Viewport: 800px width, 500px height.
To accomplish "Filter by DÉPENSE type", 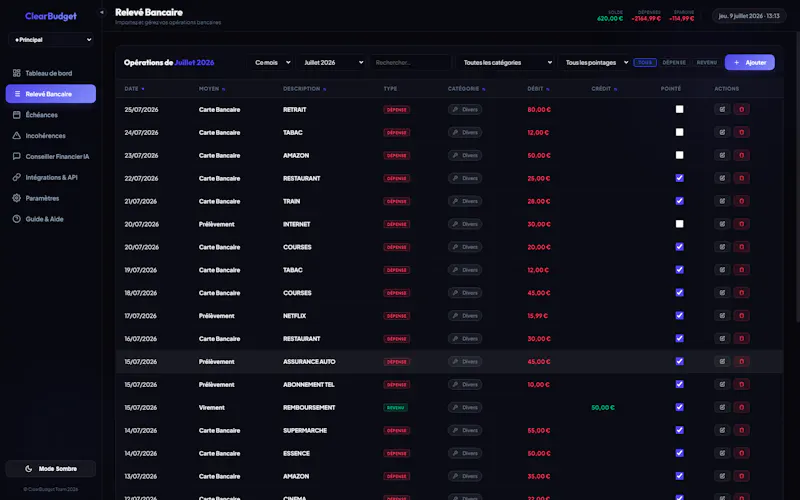I will pos(674,62).
